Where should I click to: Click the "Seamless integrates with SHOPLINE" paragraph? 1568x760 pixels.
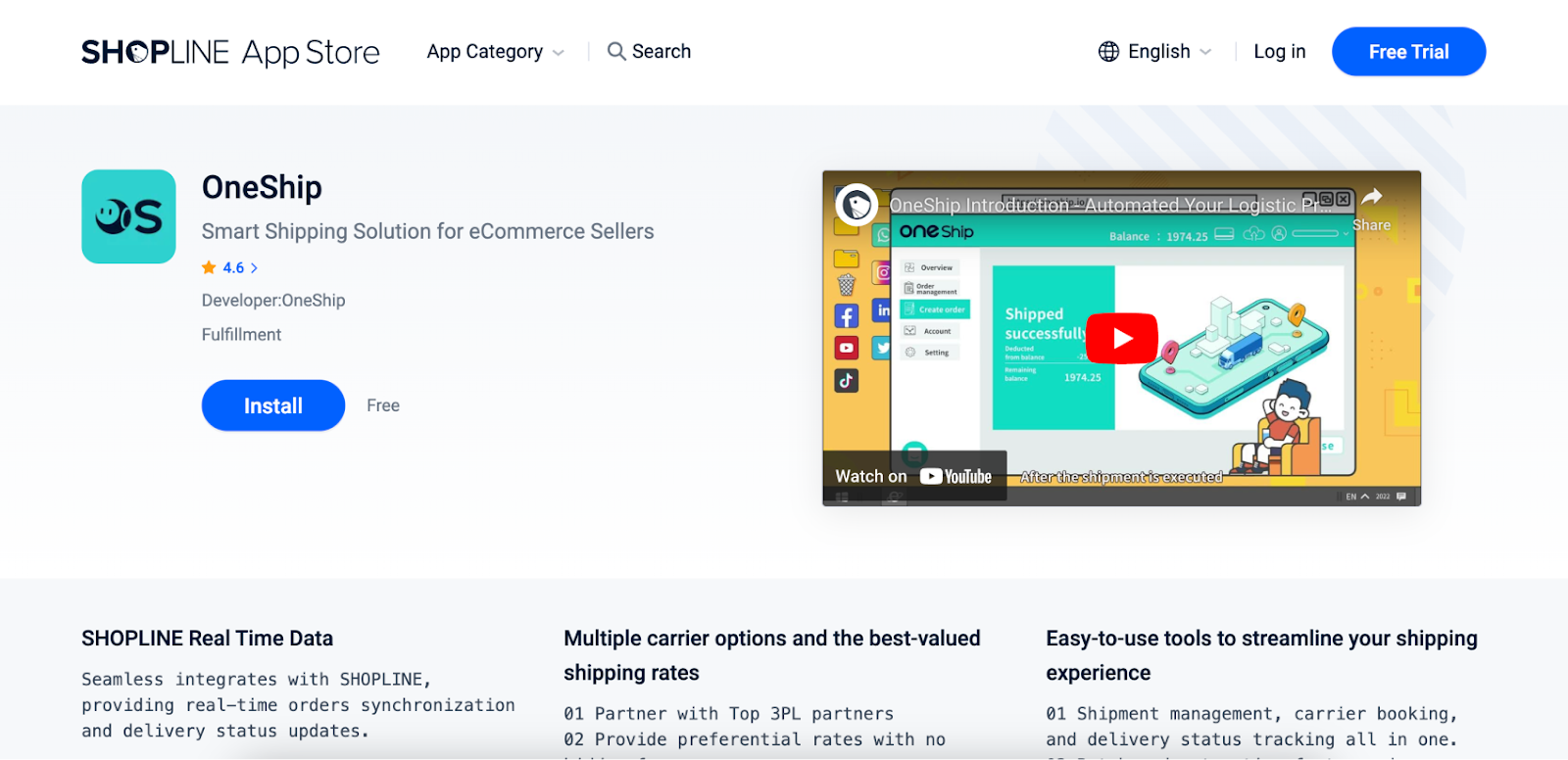pos(298,705)
